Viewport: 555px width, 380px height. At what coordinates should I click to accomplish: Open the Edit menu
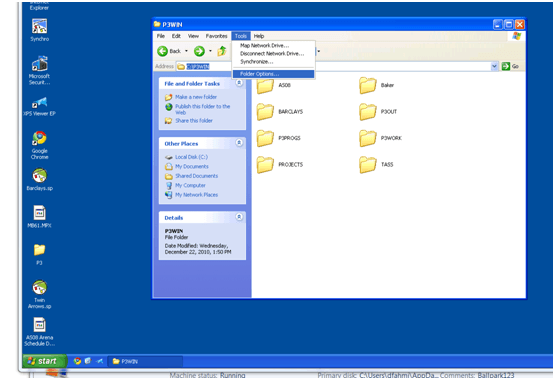(176, 36)
